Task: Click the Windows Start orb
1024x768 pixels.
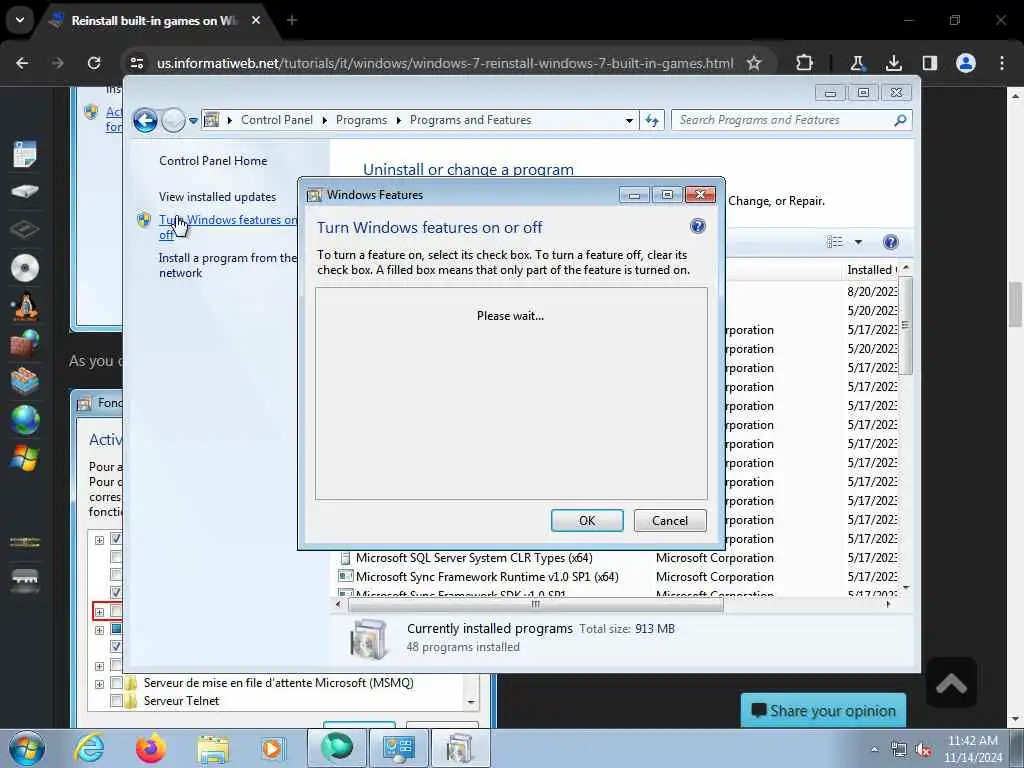Action: click(26, 748)
